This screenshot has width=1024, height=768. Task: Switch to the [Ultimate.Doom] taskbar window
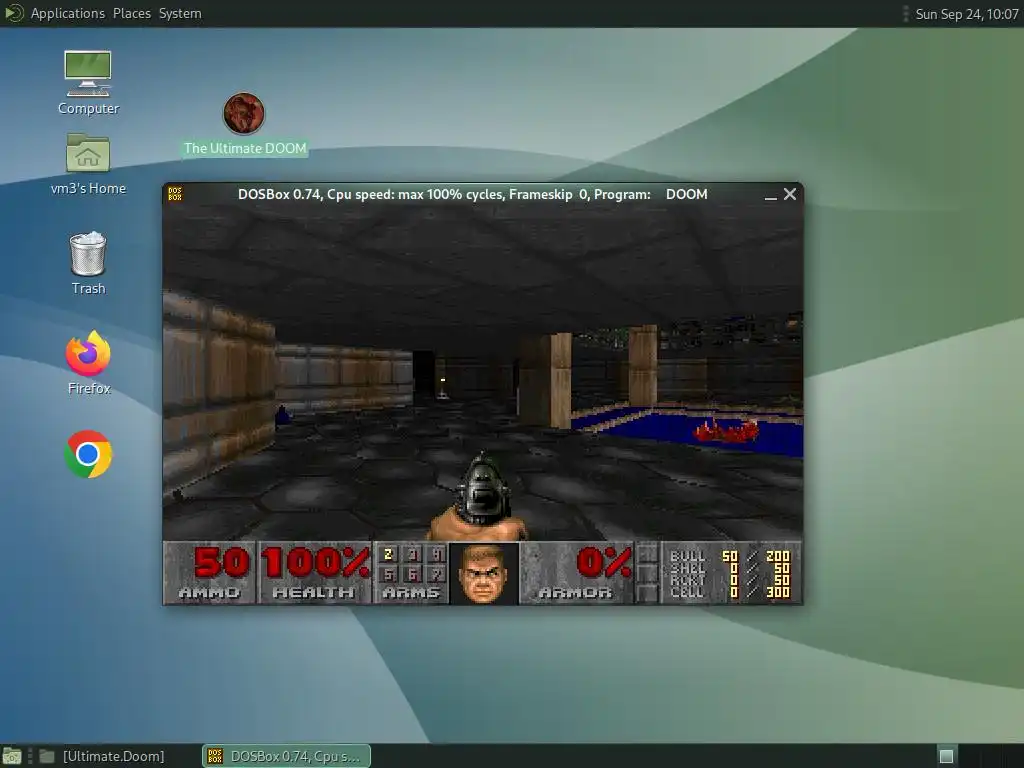pos(102,756)
